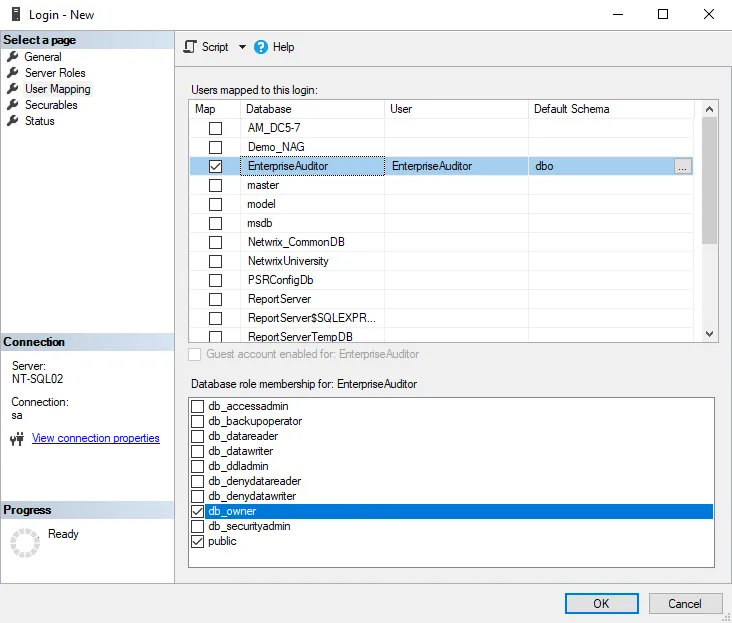Image resolution: width=732 pixels, height=623 pixels.
Task: Close the Login - New dialog
Action: 709,14
